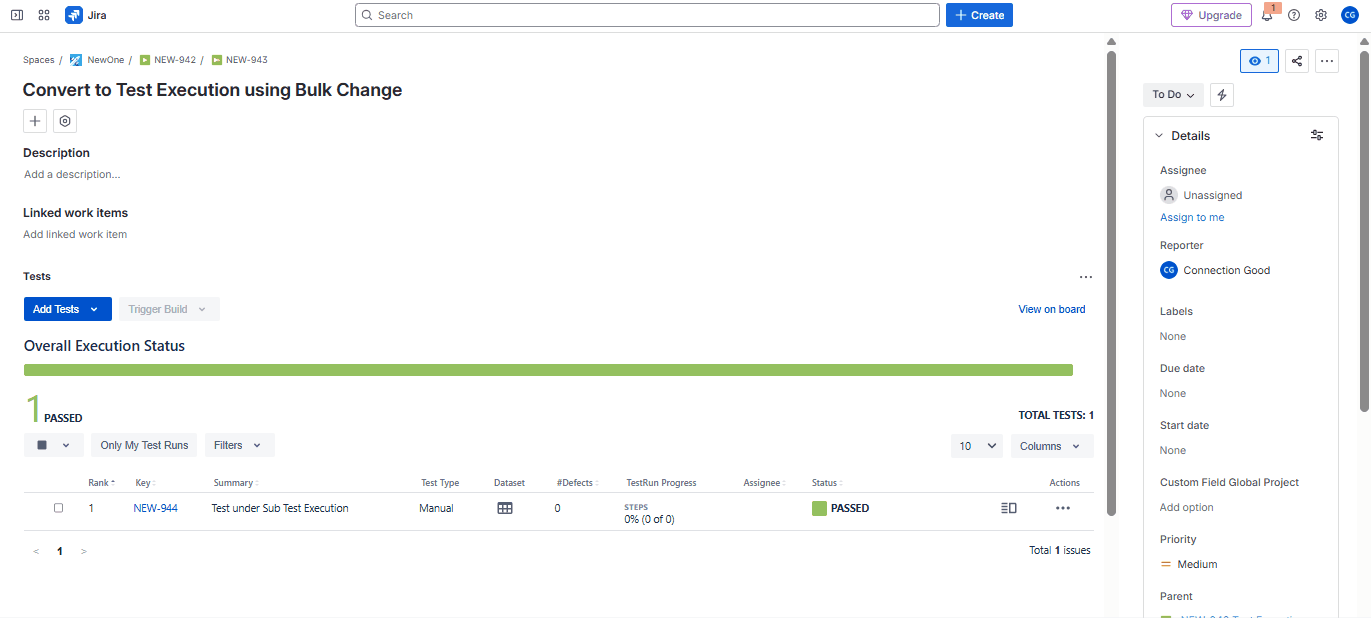Screen dimensions: 1371x618
Task: Click the Search input field
Action: pyautogui.click(x=647, y=15)
